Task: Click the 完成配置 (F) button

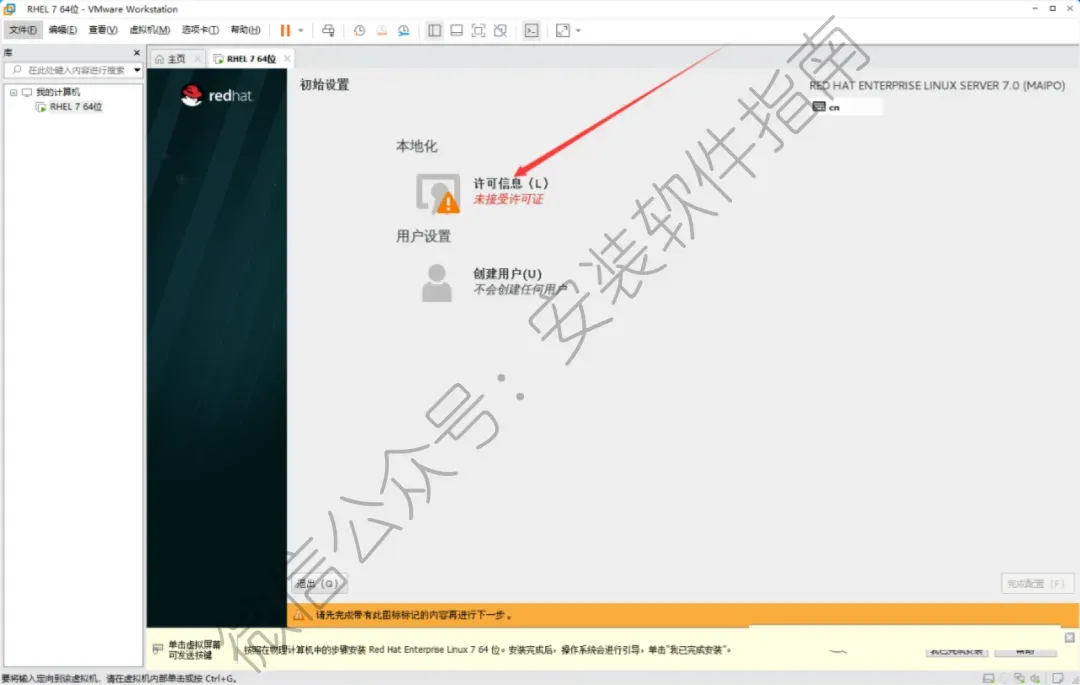Action: (1036, 583)
